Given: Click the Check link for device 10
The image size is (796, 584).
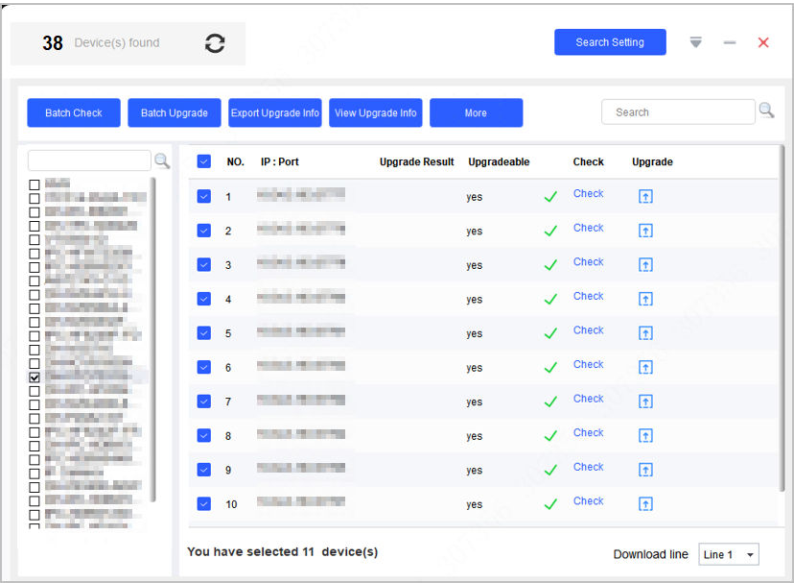Looking at the screenshot, I should tap(588, 501).
